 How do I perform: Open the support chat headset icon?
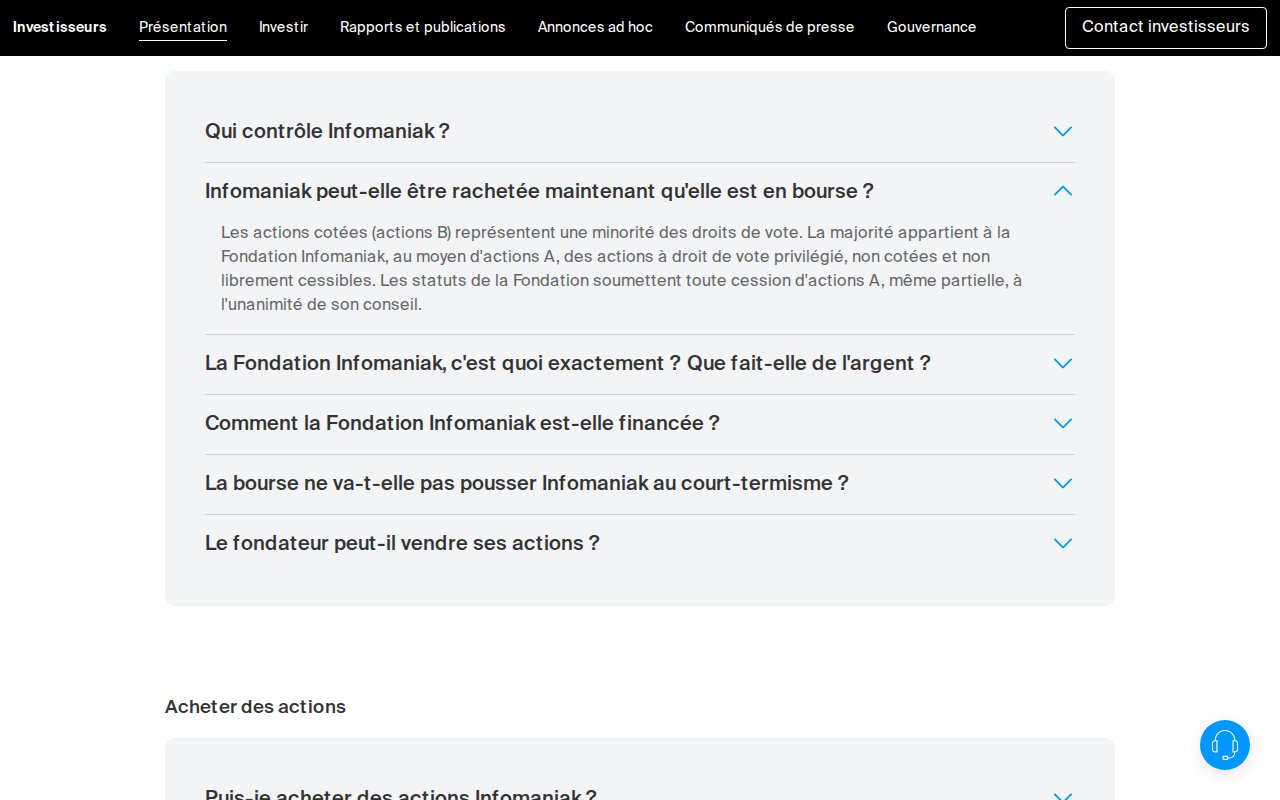(x=1225, y=745)
